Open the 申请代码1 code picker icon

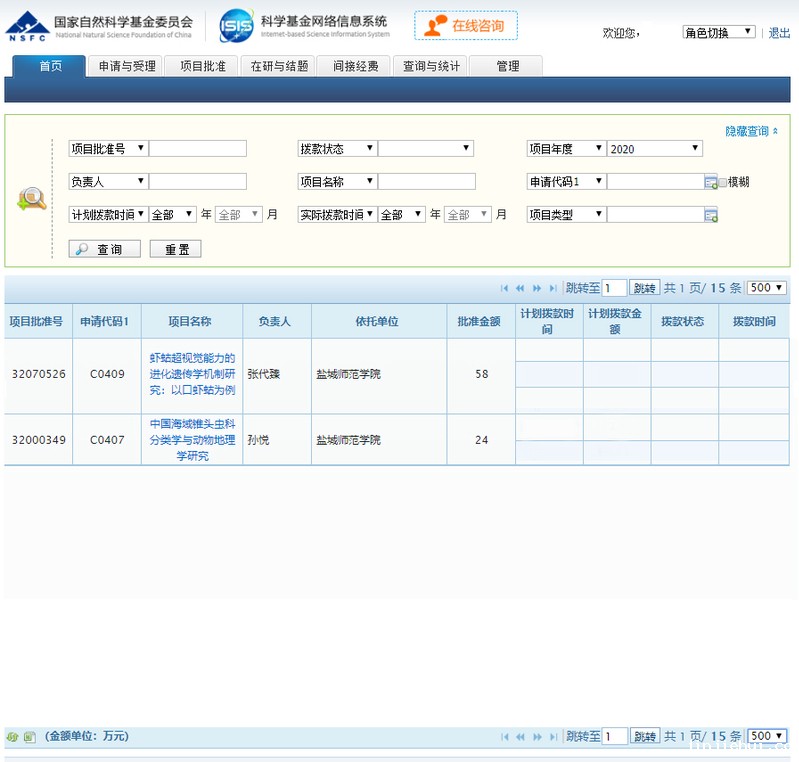(x=711, y=182)
